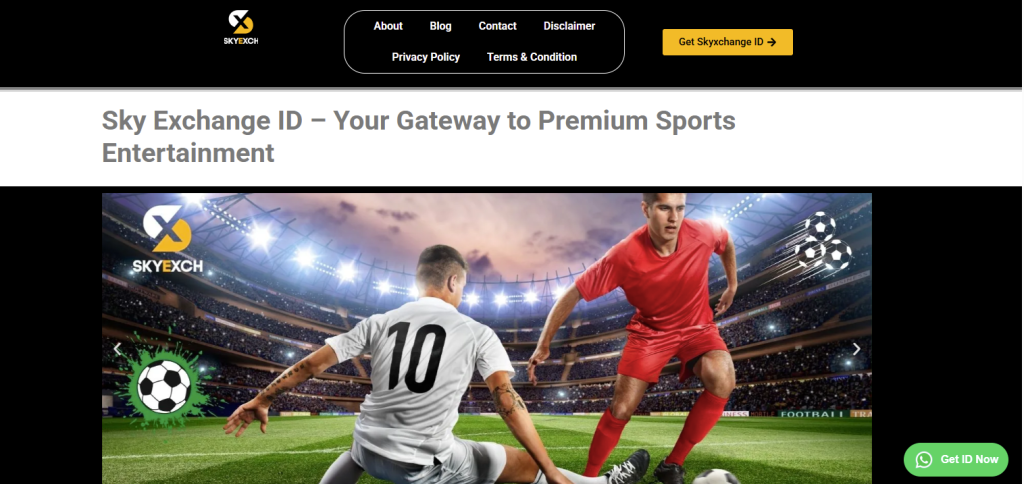Click the Get ID Now button
This screenshot has height=484, width=1024.
(955, 460)
